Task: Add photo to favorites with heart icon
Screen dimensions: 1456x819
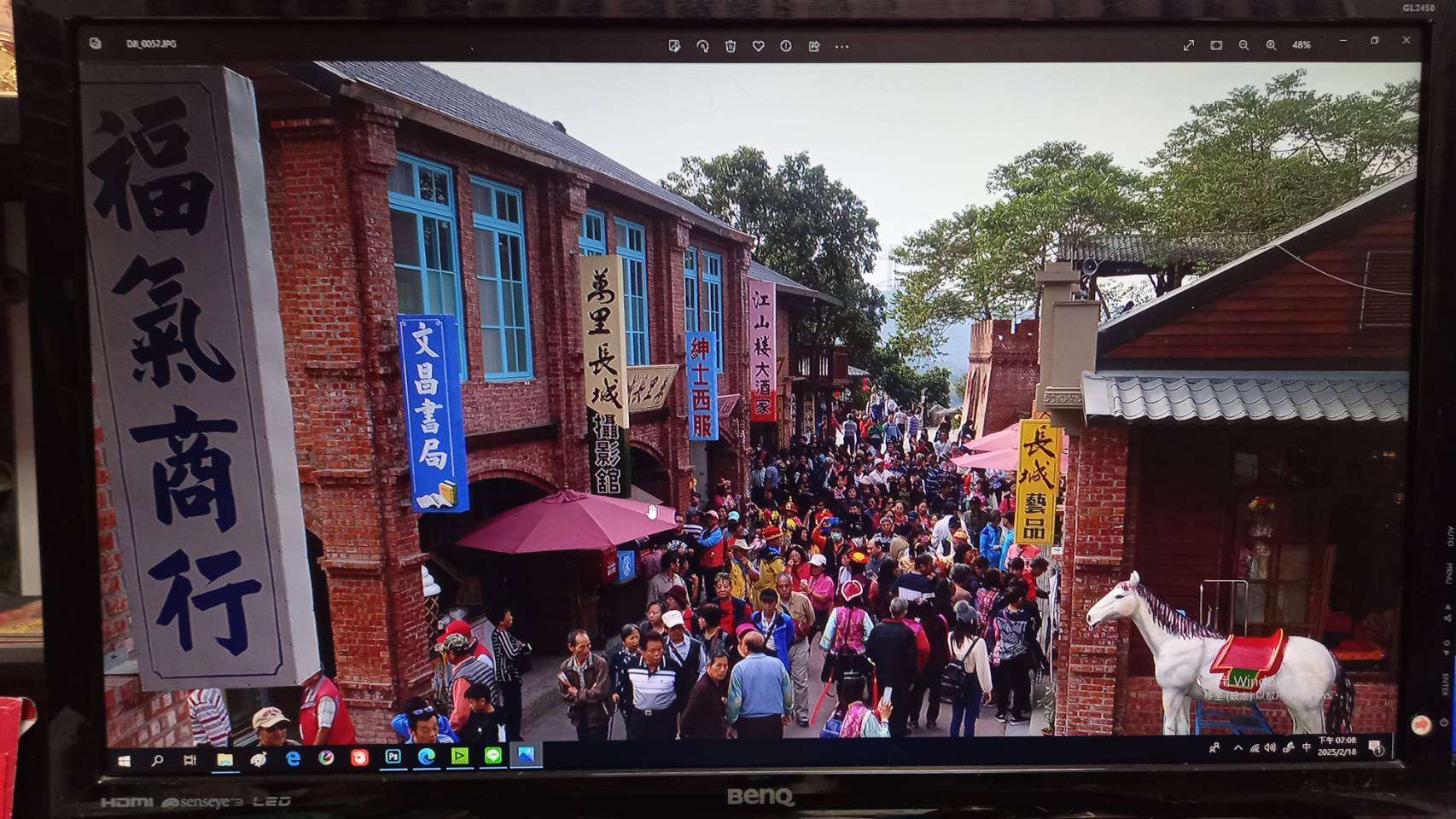Action: click(758, 46)
